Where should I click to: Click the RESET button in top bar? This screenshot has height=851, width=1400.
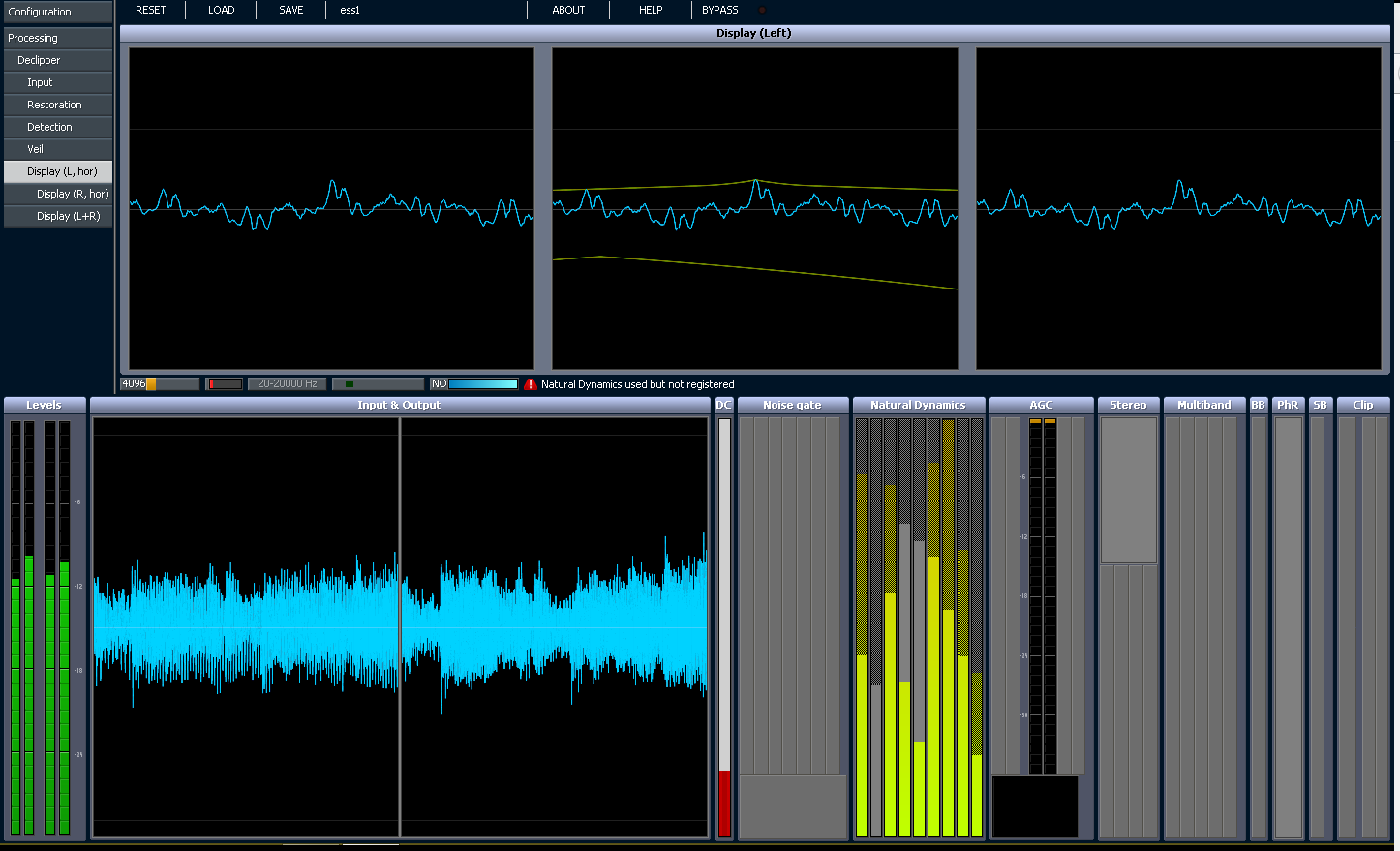coord(150,10)
